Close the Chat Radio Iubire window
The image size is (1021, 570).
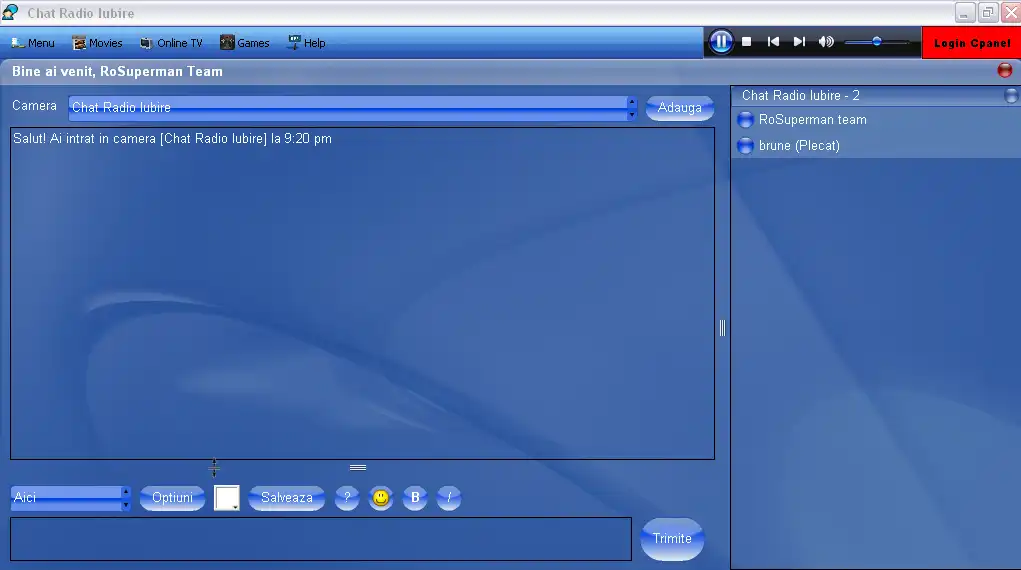[x=1011, y=12]
